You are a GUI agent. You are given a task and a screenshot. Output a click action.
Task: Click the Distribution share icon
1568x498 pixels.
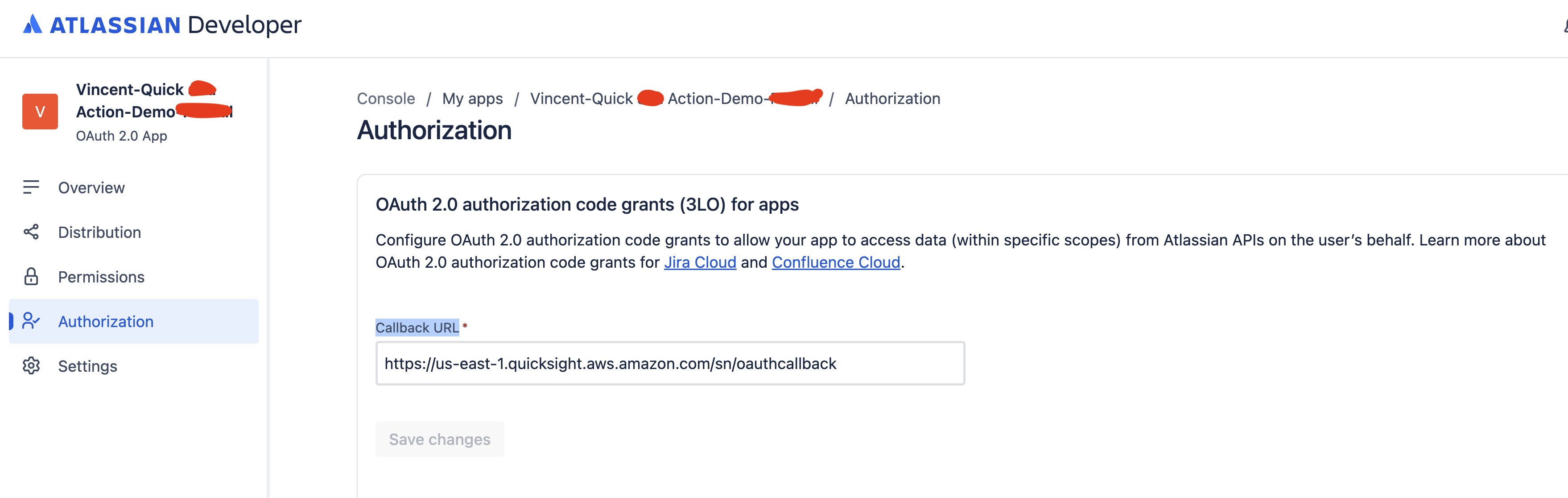click(30, 232)
